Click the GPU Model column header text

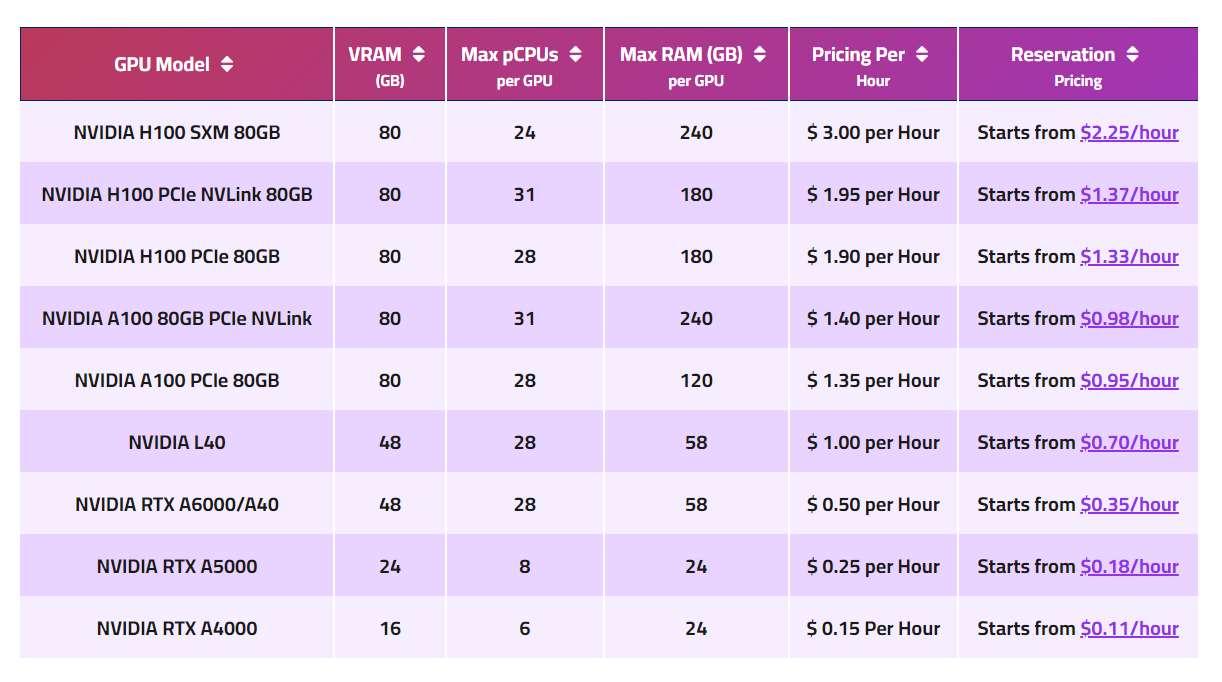[162, 65]
